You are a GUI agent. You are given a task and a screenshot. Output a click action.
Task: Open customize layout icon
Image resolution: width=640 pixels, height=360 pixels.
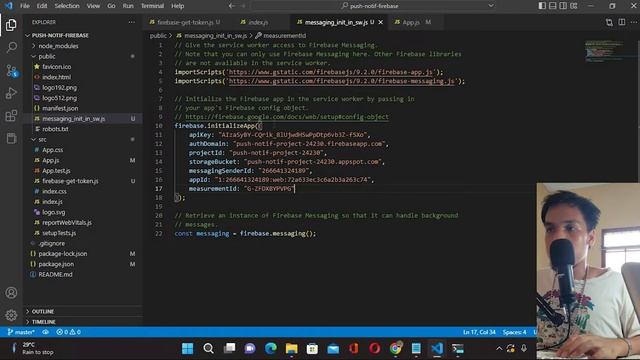(x=574, y=6)
